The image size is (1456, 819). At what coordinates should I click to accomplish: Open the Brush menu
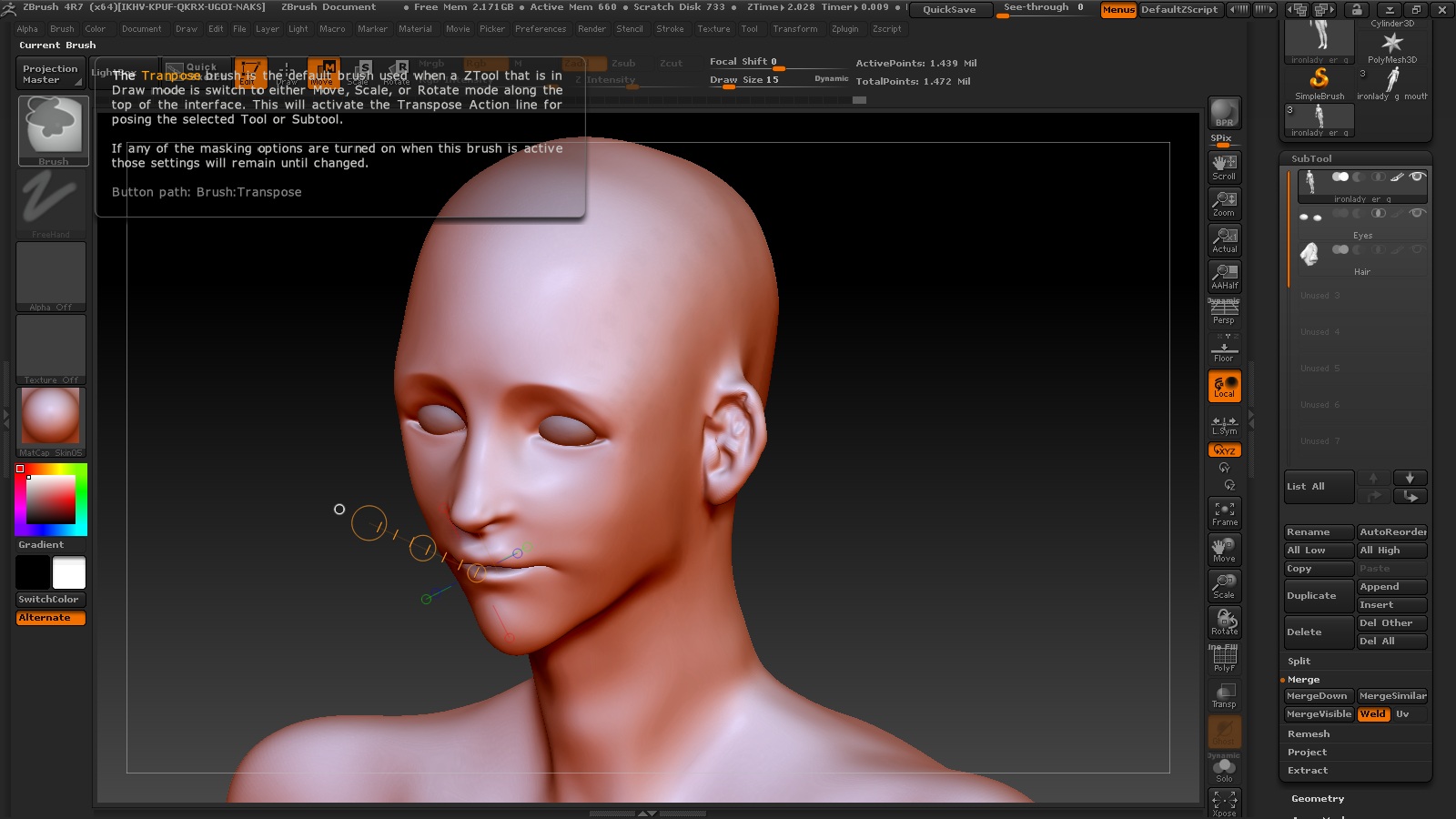click(x=62, y=29)
